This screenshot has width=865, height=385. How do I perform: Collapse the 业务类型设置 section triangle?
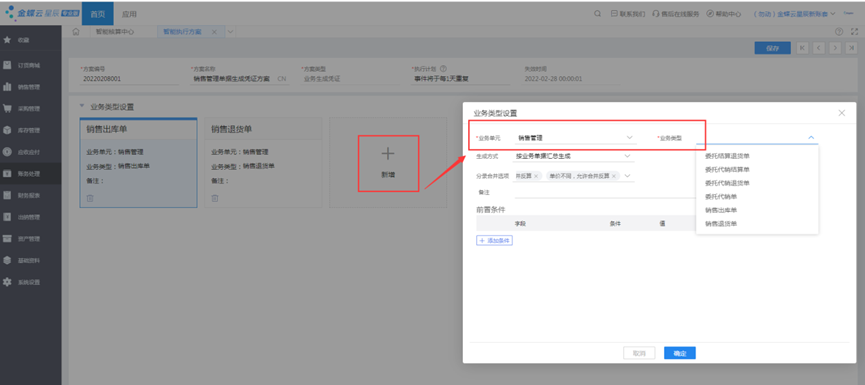pos(82,106)
